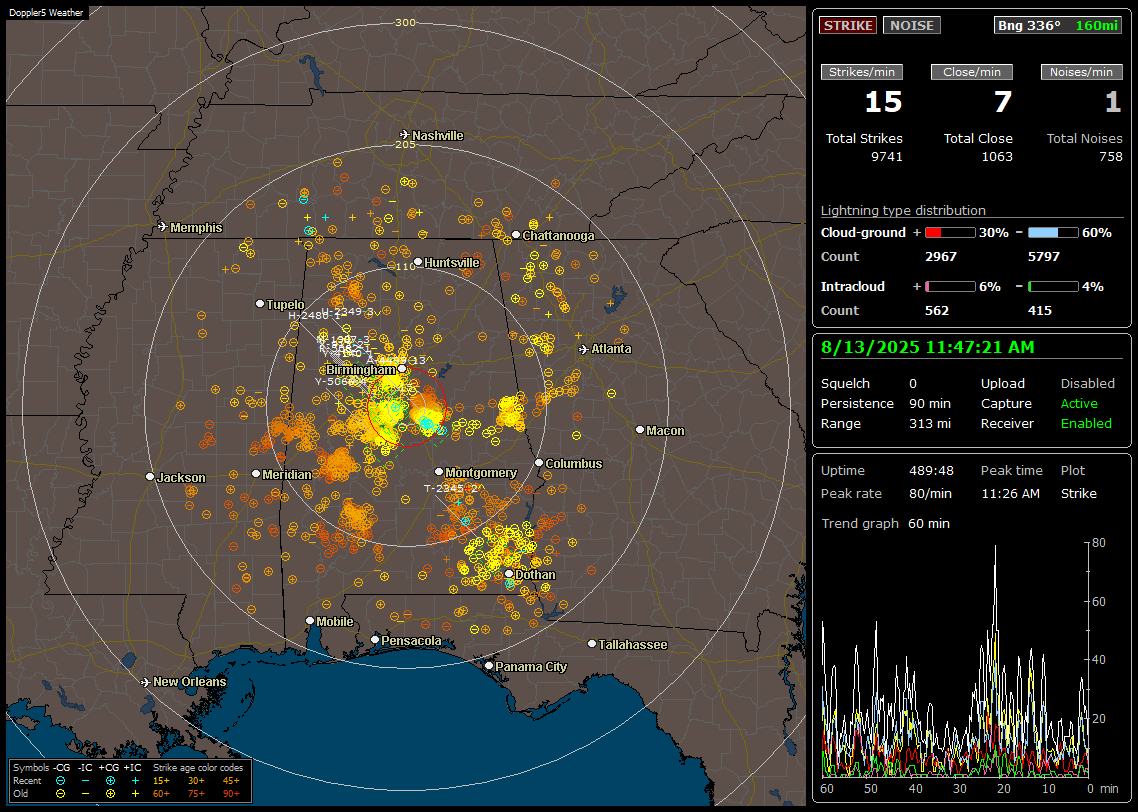Click the Upload status Disabled
The width and height of the screenshot is (1138, 812).
tap(1087, 384)
